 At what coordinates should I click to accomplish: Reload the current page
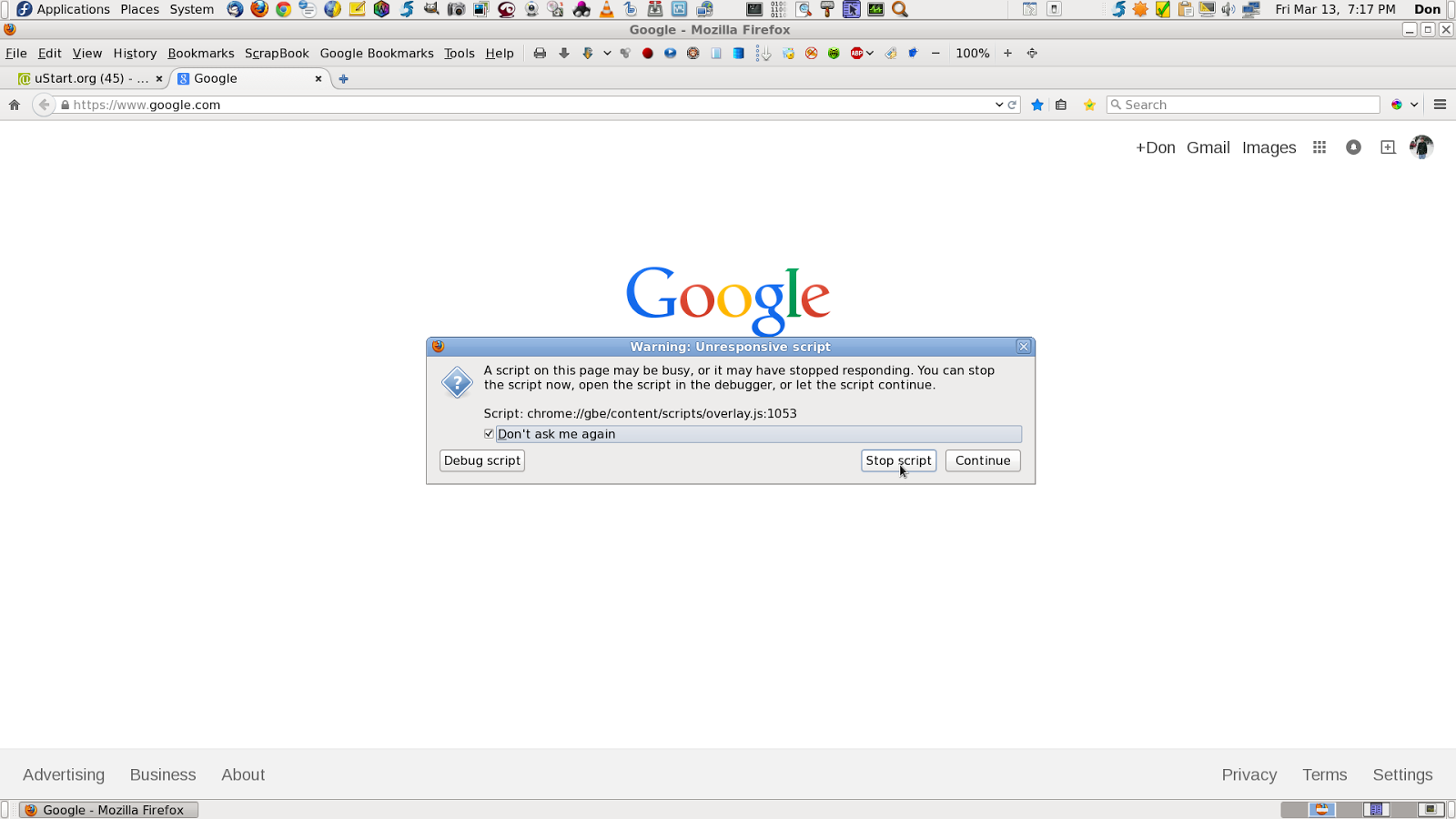point(1012,105)
